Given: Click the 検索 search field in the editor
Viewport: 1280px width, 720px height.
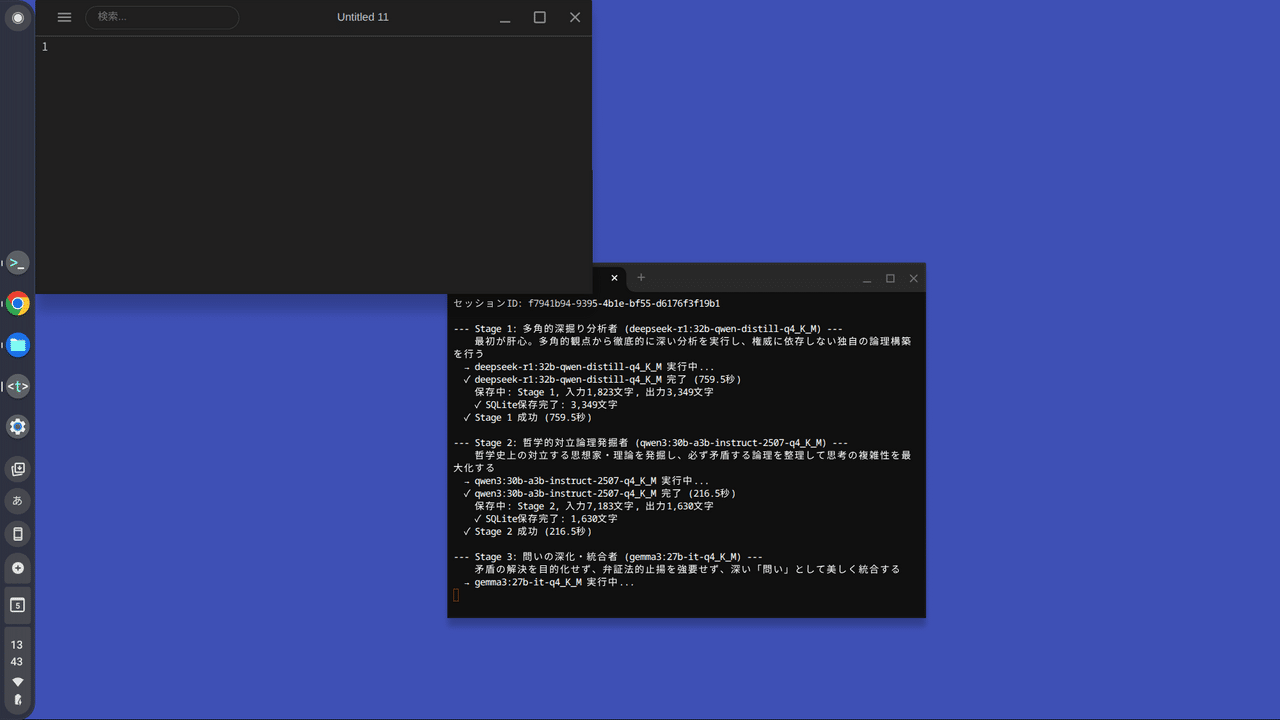Looking at the screenshot, I should (x=162, y=17).
